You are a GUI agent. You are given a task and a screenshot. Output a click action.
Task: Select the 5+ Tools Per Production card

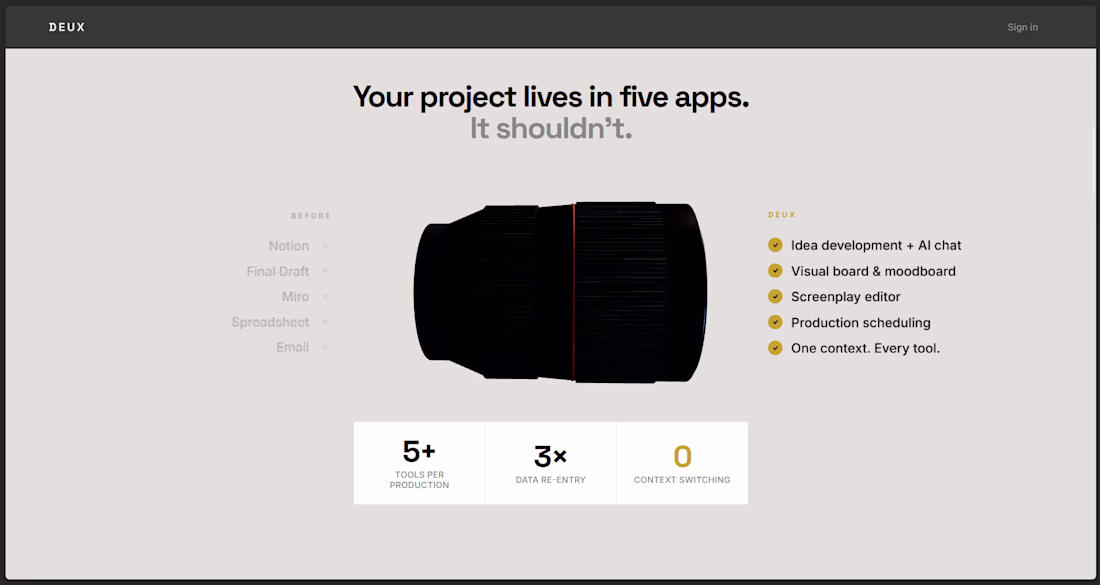coord(420,463)
